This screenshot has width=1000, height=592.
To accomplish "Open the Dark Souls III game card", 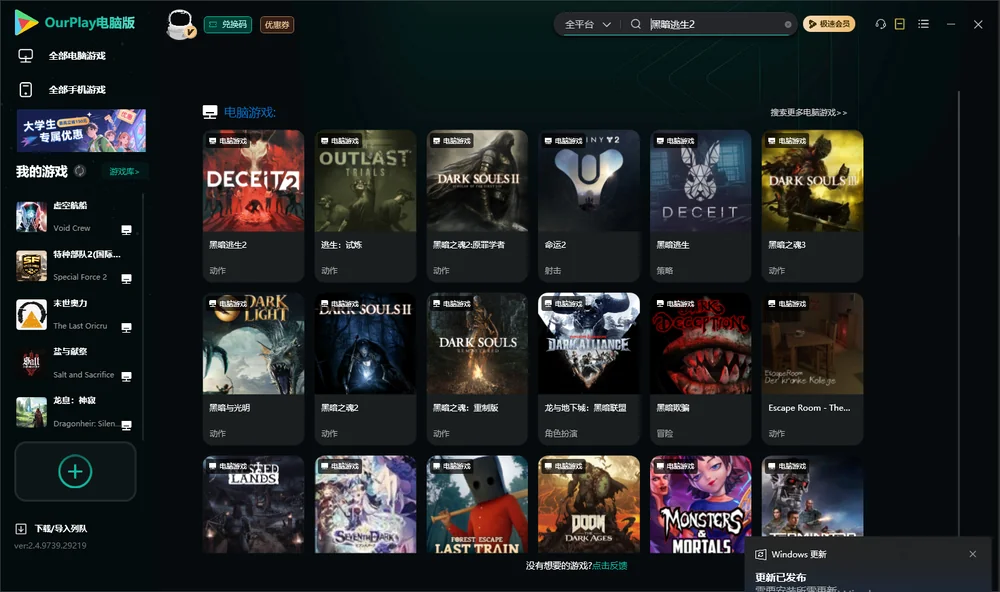I will coord(812,205).
